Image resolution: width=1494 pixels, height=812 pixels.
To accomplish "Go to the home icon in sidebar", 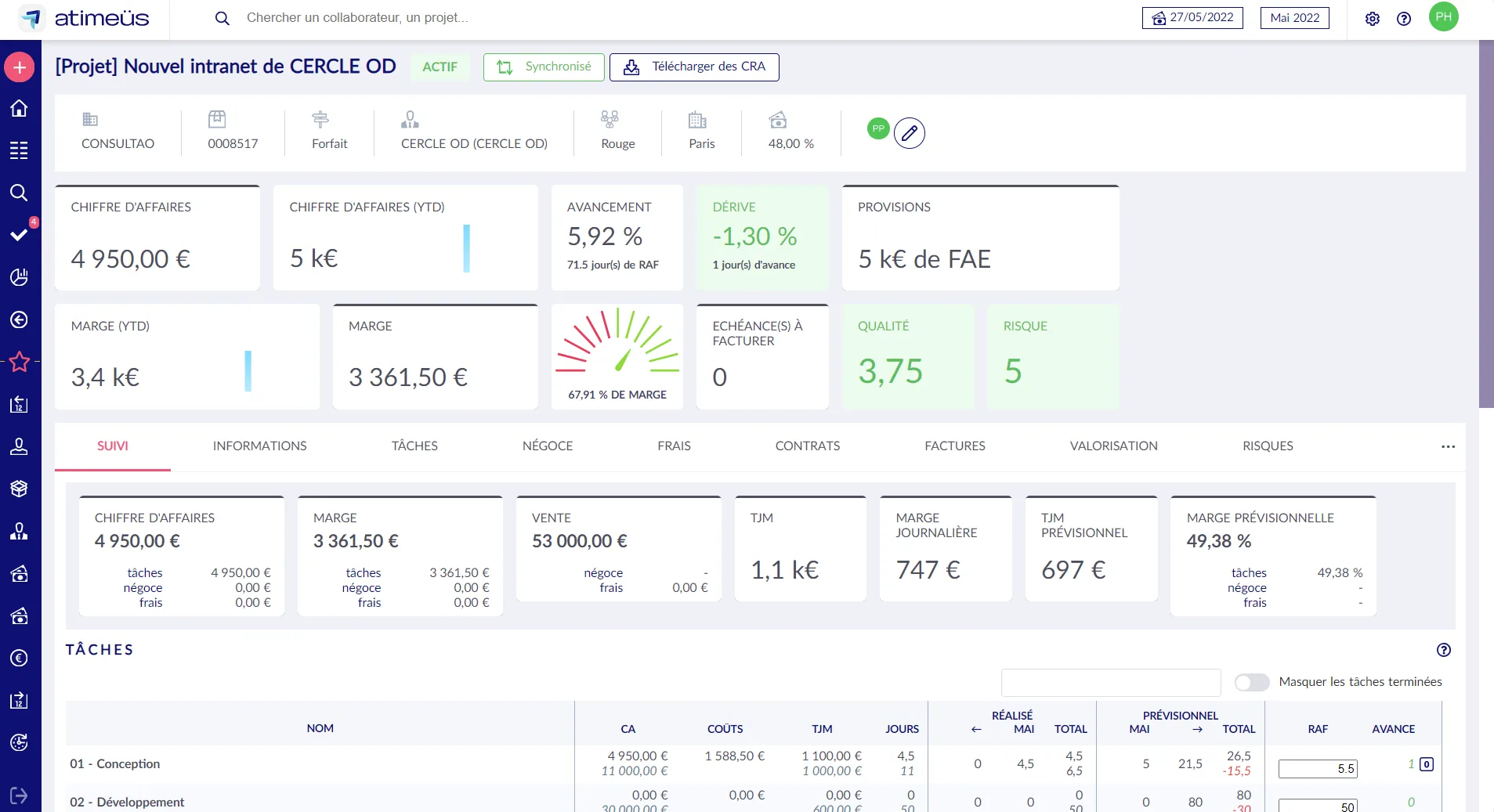I will (20, 108).
